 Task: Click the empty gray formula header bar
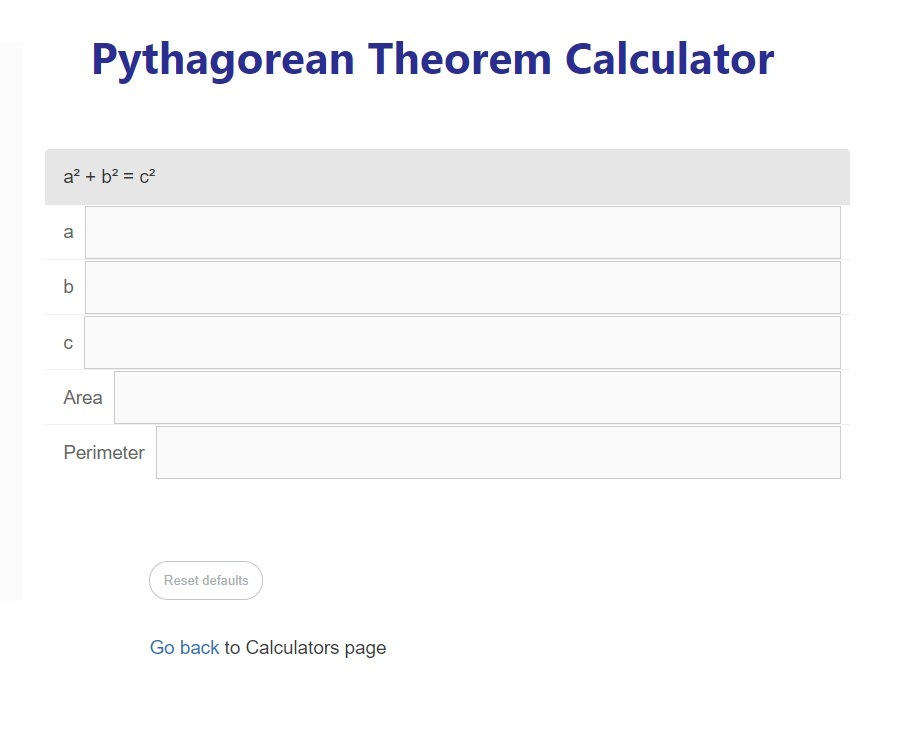pyautogui.click(x=500, y=177)
